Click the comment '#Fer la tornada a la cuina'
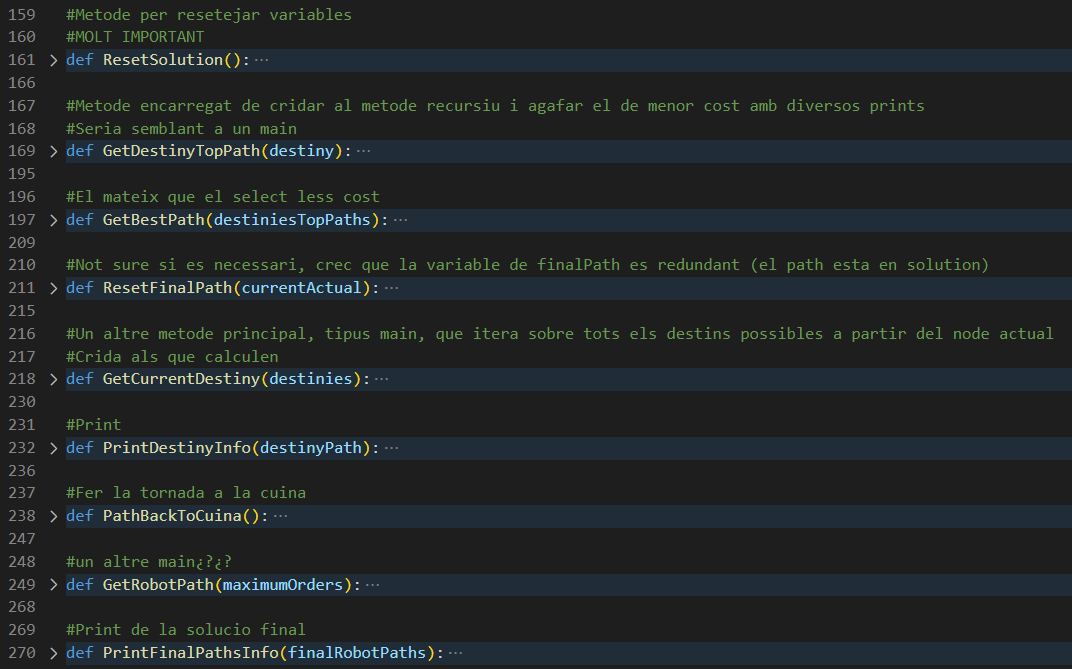The image size is (1072, 669). coord(186,493)
